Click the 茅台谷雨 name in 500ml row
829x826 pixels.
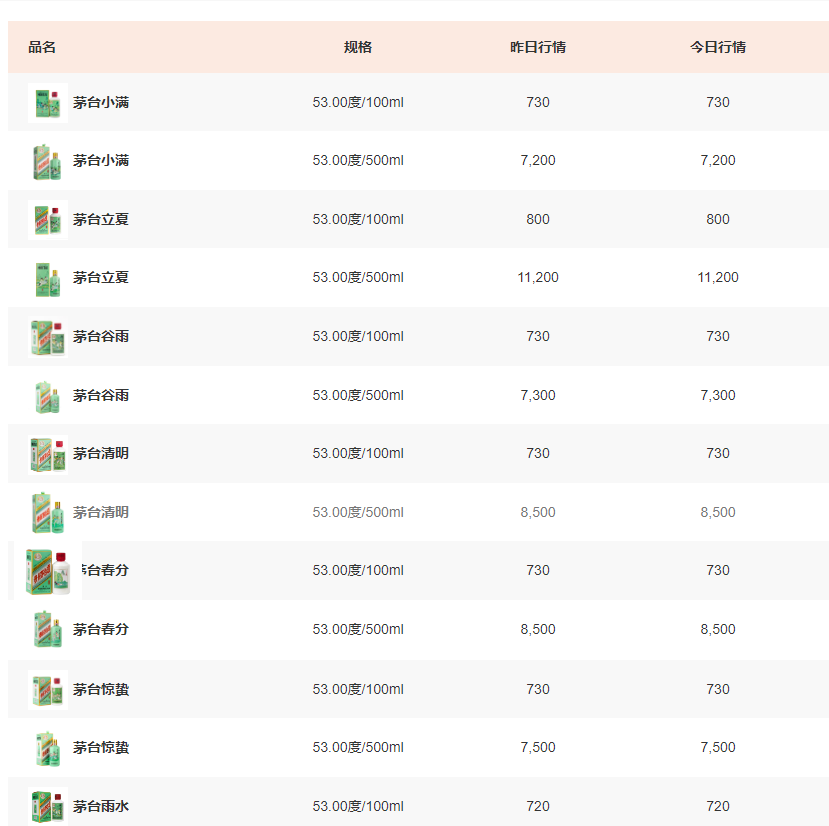coord(101,396)
